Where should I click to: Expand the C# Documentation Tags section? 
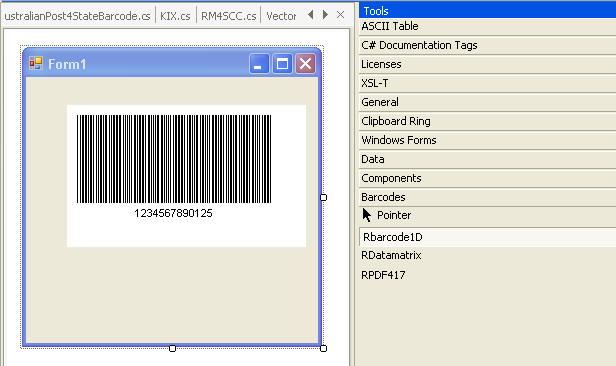pyautogui.click(x=487, y=45)
